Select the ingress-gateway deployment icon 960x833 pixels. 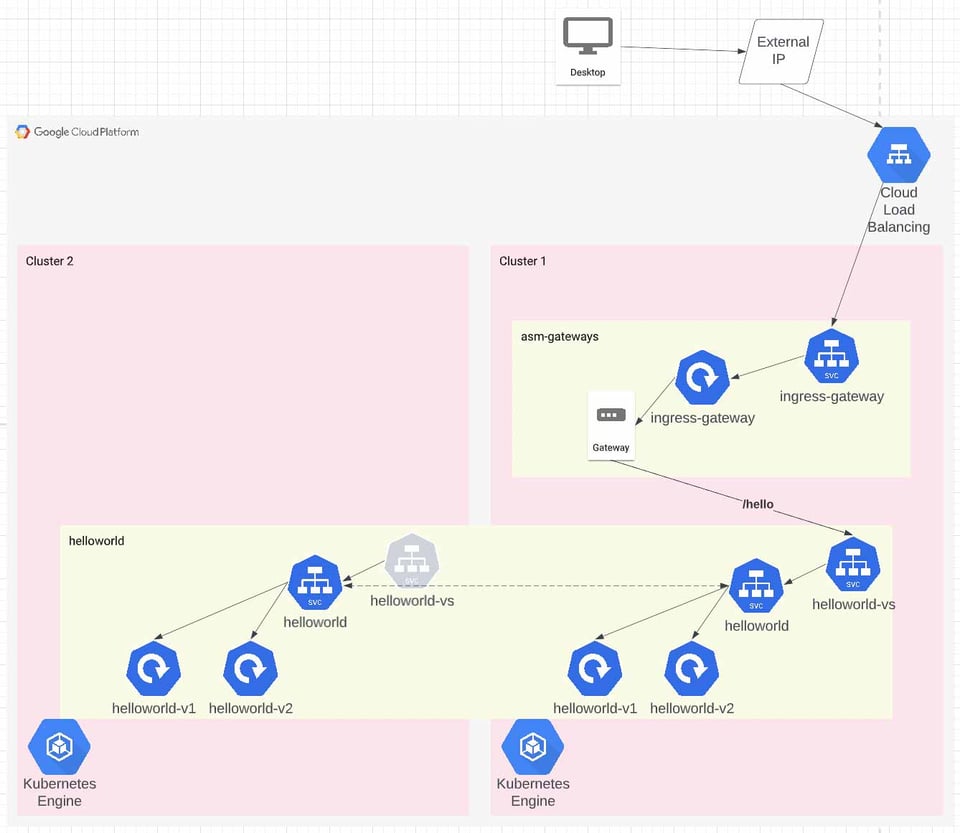(x=702, y=378)
